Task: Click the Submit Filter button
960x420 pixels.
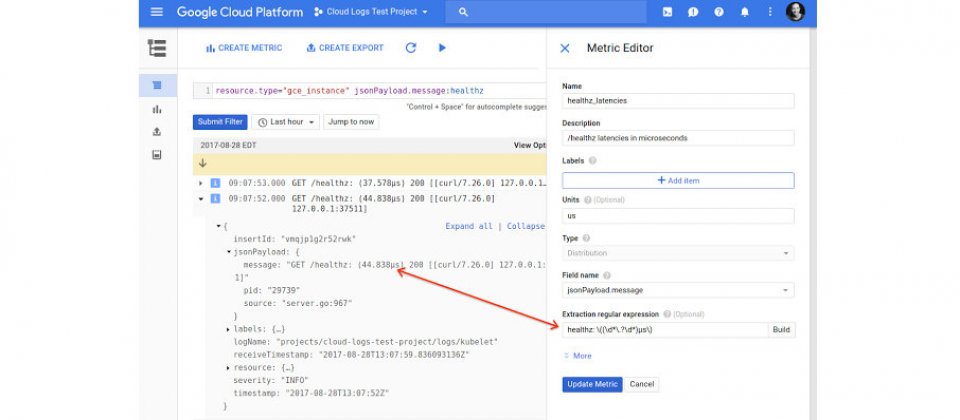Action: pos(220,122)
